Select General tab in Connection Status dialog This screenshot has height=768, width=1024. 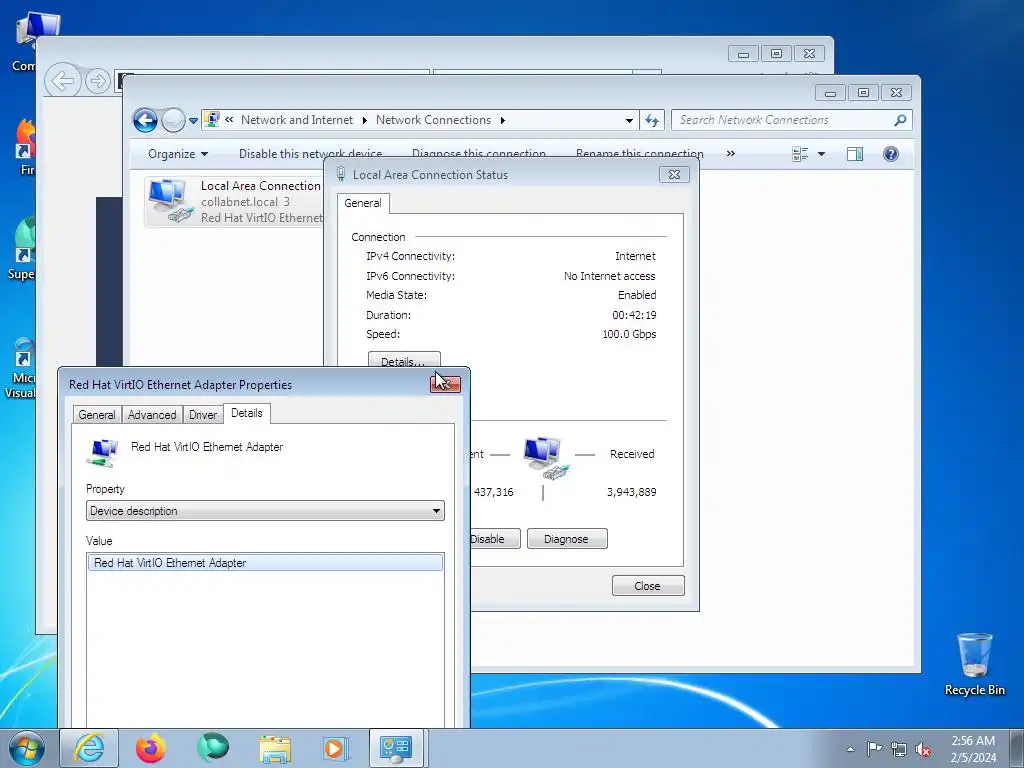[x=362, y=203]
